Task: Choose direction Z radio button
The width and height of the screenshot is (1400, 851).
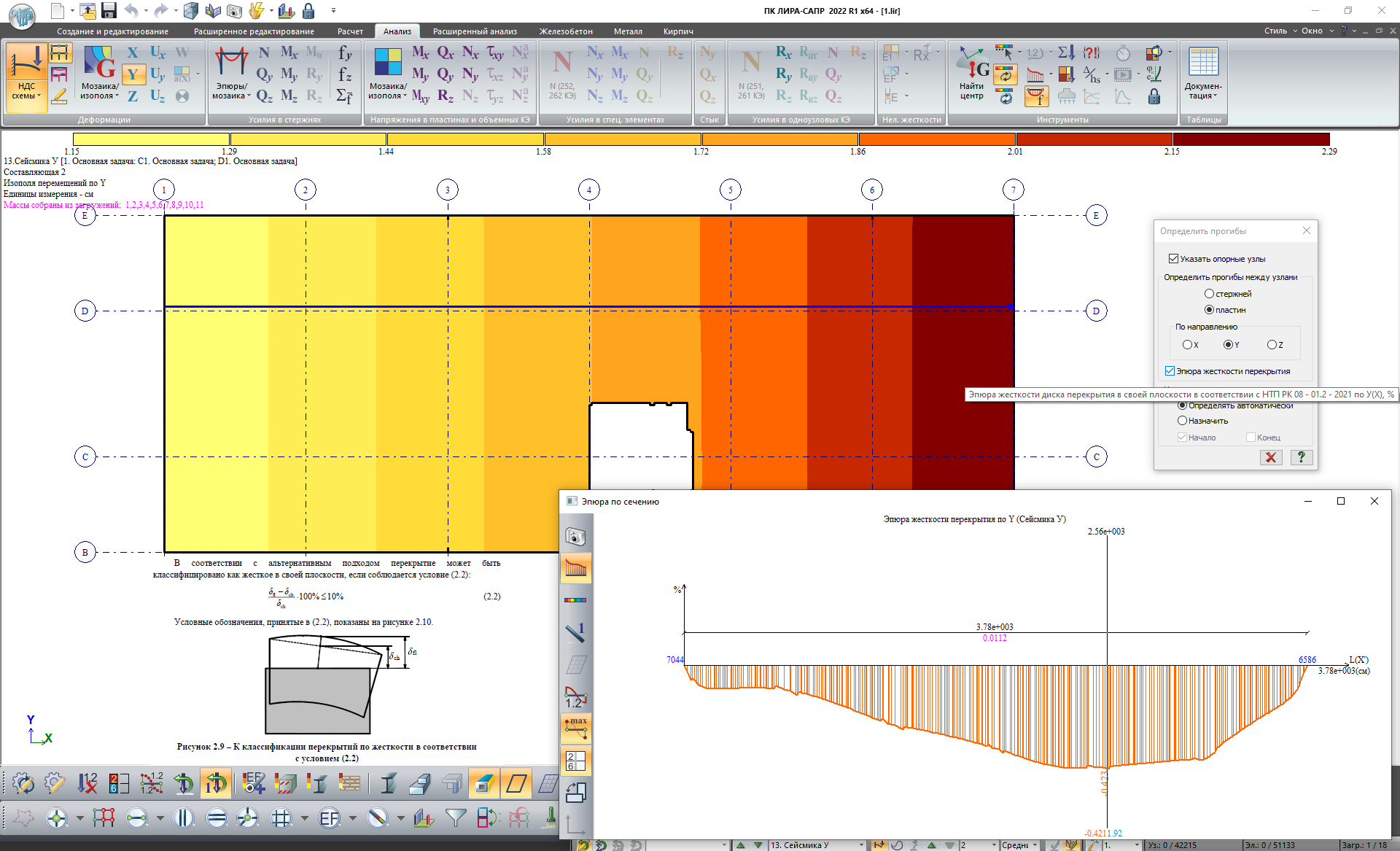Action: [x=1272, y=345]
